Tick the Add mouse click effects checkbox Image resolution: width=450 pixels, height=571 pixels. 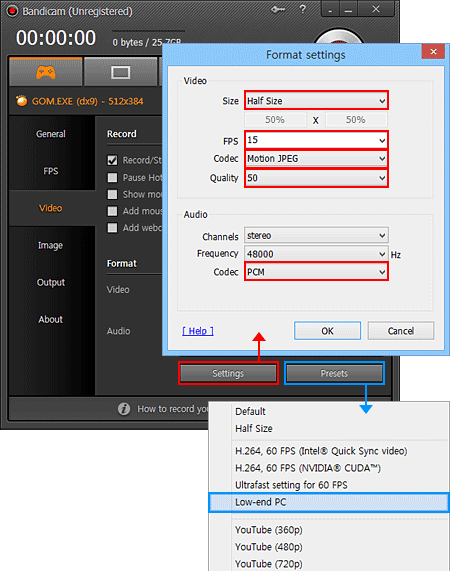tap(112, 211)
